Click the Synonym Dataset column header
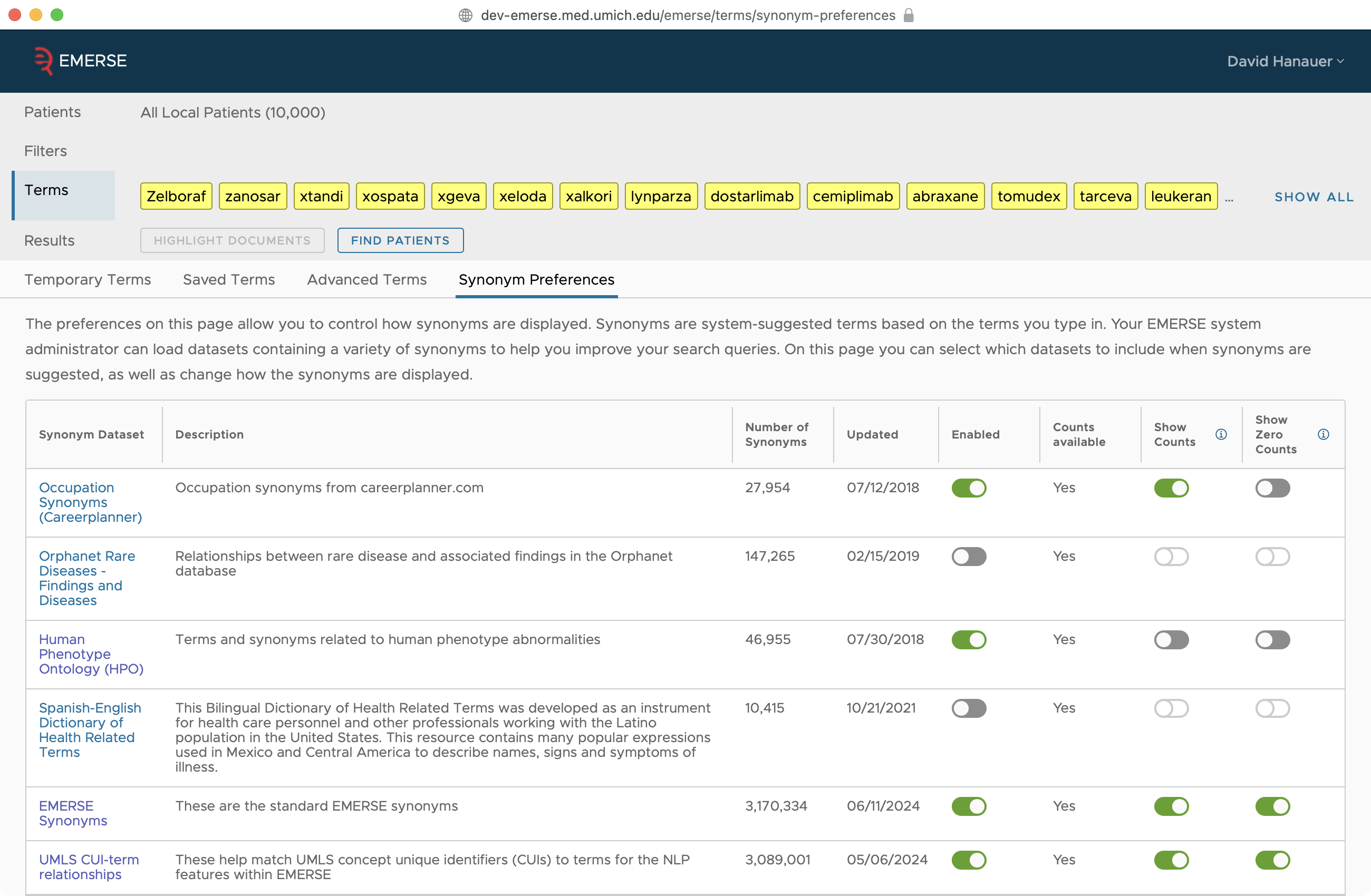Image resolution: width=1371 pixels, height=896 pixels. (x=91, y=434)
